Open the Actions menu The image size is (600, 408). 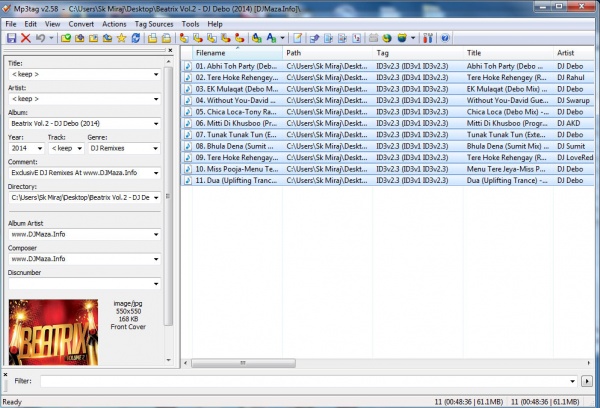click(114, 24)
